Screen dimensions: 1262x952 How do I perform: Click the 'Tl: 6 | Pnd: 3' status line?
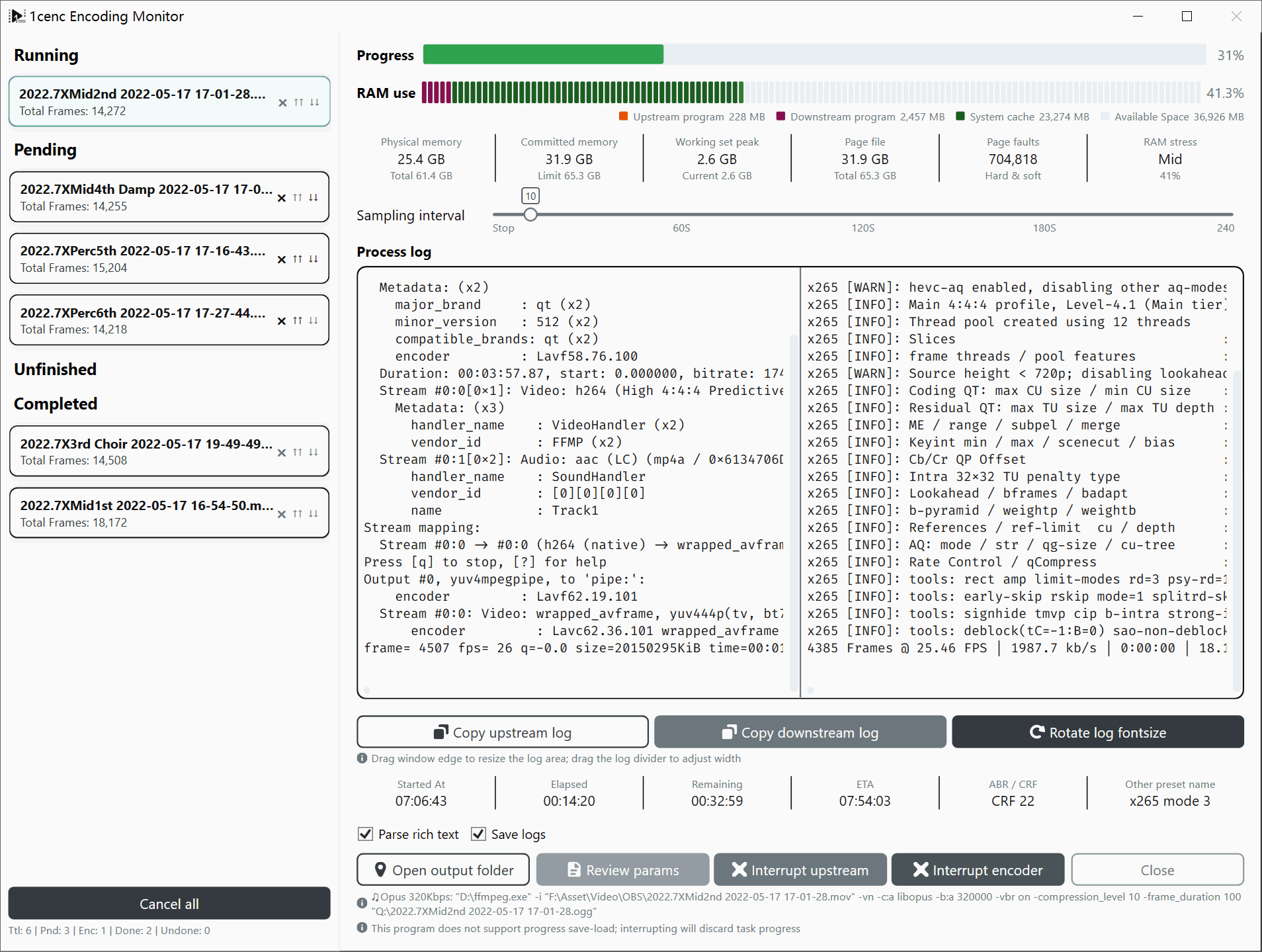109,930
